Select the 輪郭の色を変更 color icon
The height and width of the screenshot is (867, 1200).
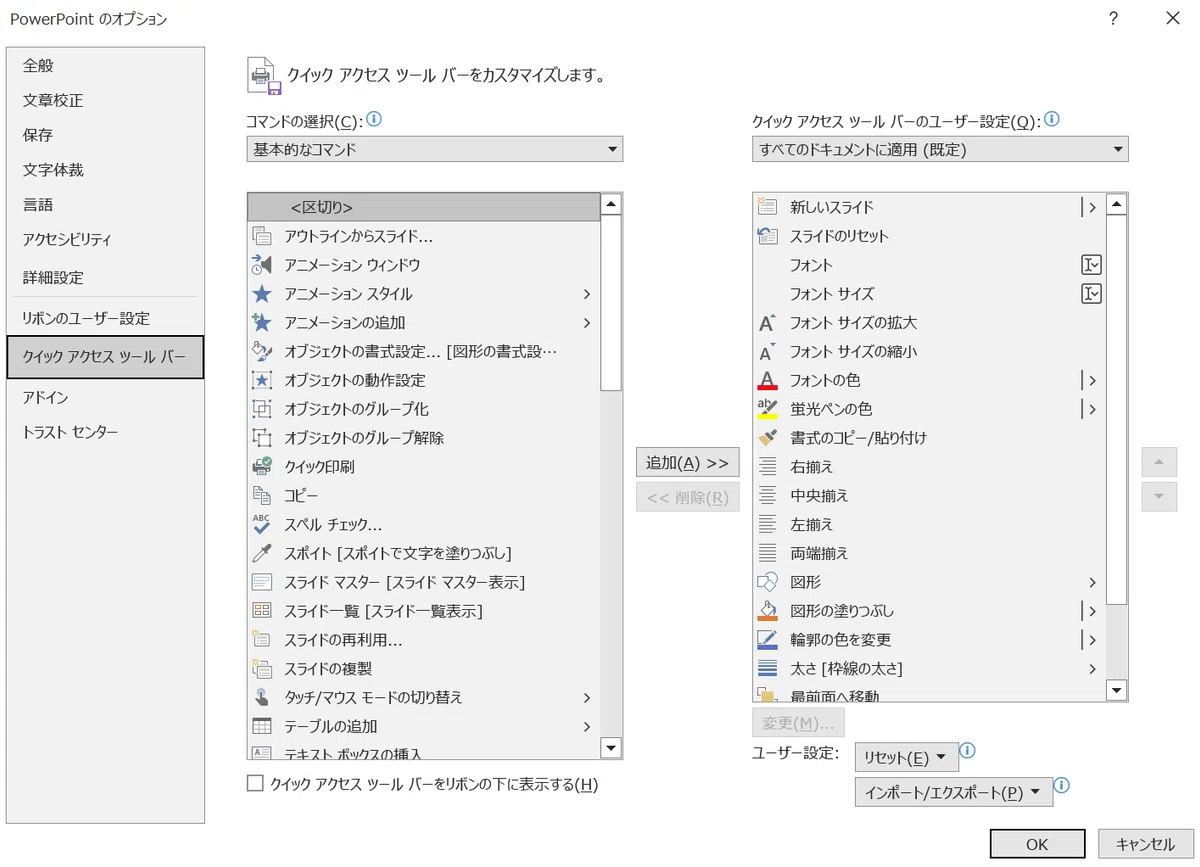pyautogui.click(x=767, y=640)
